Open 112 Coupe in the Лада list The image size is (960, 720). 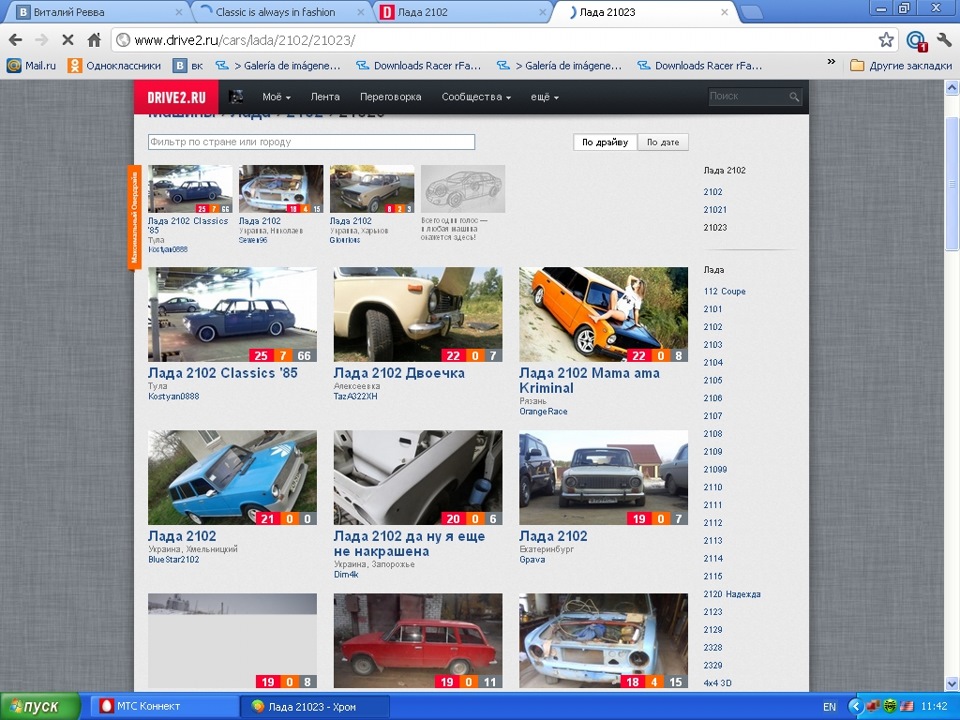(x=724, y=291)
